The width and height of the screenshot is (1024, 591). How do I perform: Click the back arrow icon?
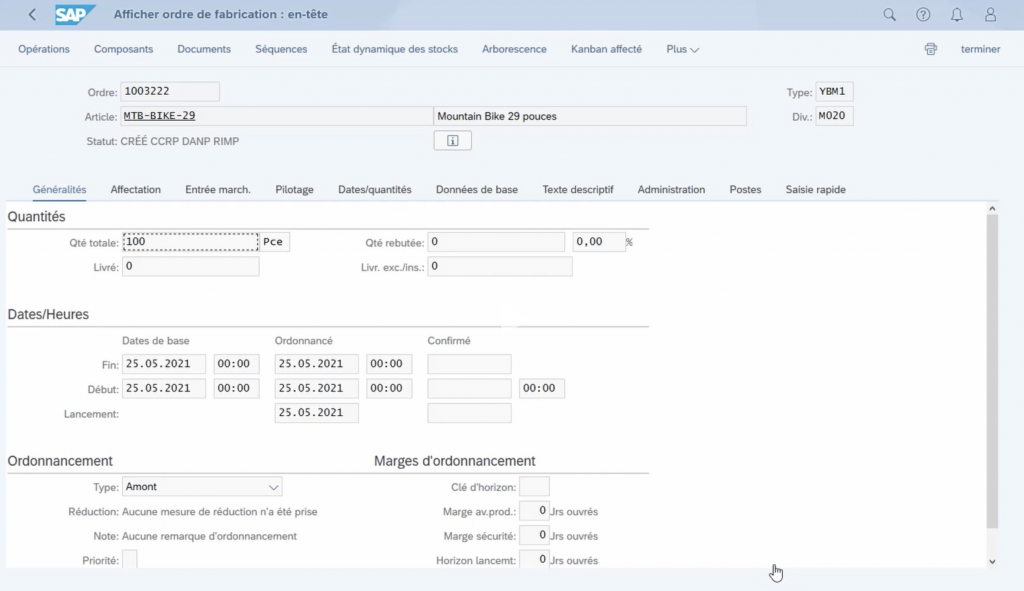[x=32, y=15]
